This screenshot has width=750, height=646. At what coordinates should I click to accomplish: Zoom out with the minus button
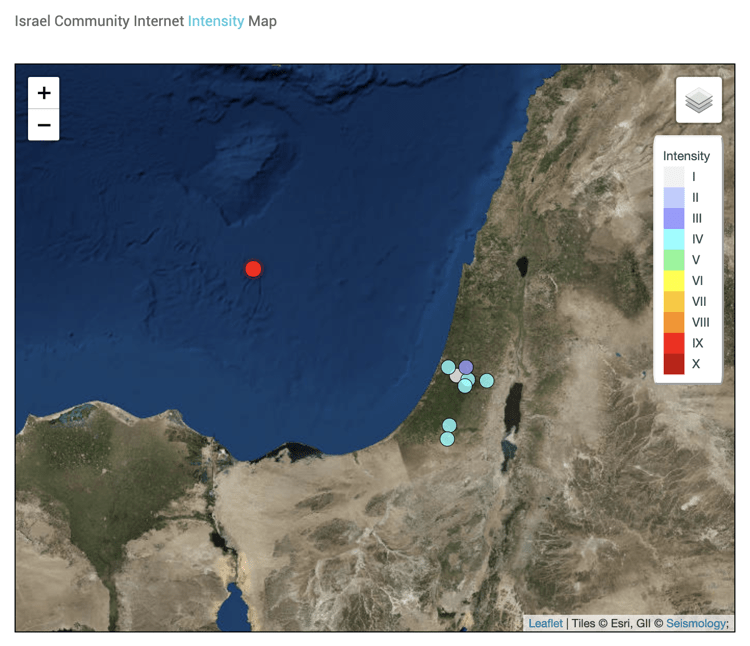coord(44,125)
